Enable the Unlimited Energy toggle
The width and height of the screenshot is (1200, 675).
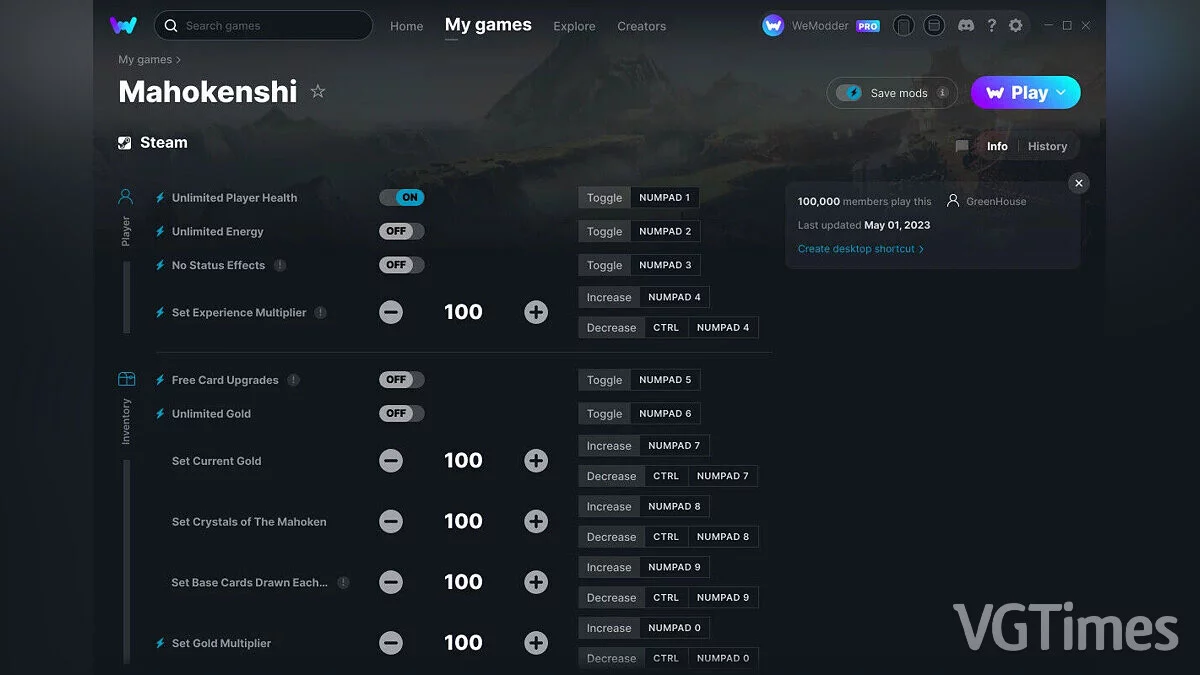pos(402,232)
